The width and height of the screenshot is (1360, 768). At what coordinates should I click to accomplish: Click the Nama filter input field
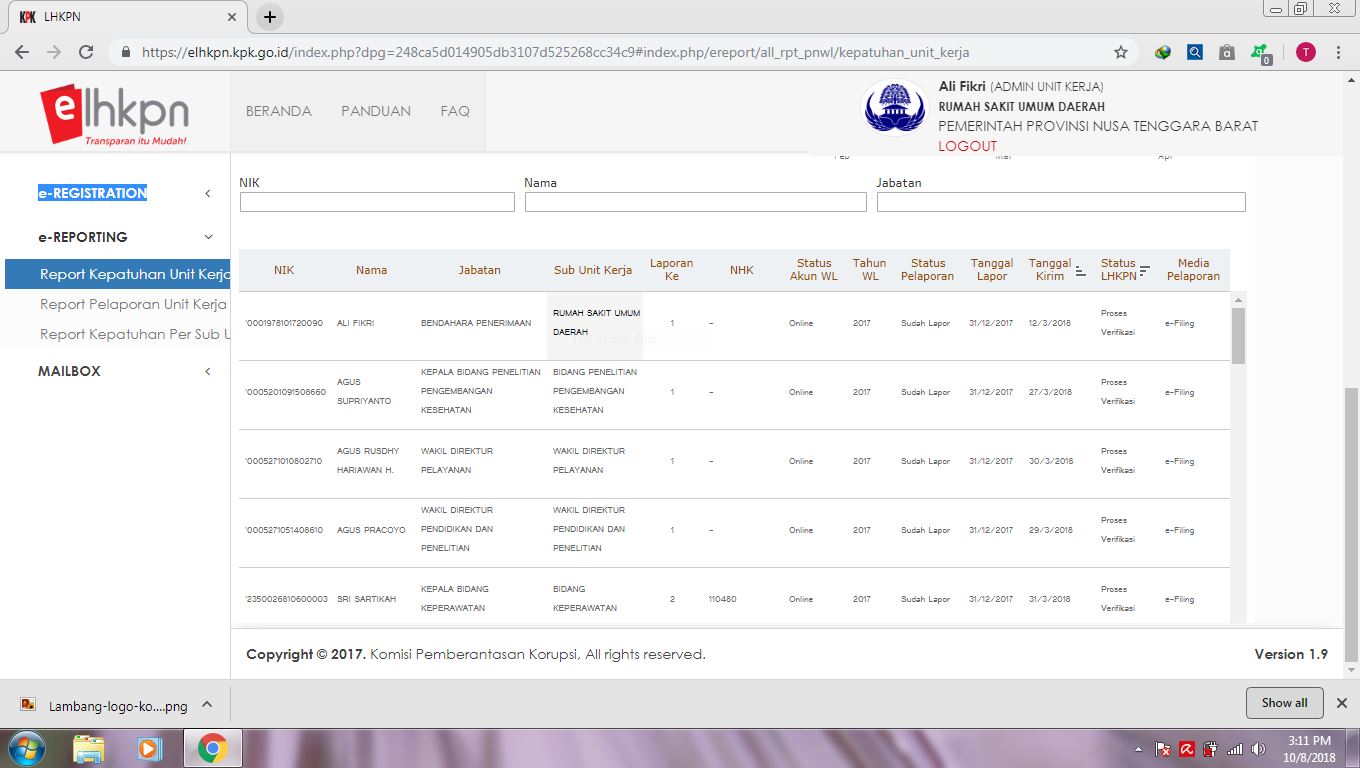tap(695, 202)
